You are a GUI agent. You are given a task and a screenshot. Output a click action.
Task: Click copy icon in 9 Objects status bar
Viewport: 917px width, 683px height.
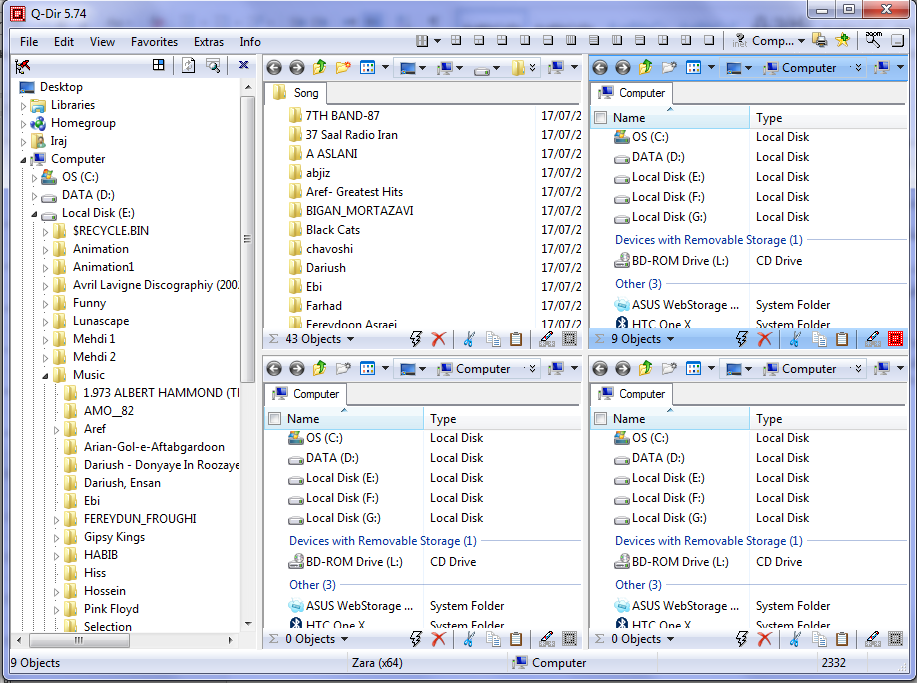(819, 339)
